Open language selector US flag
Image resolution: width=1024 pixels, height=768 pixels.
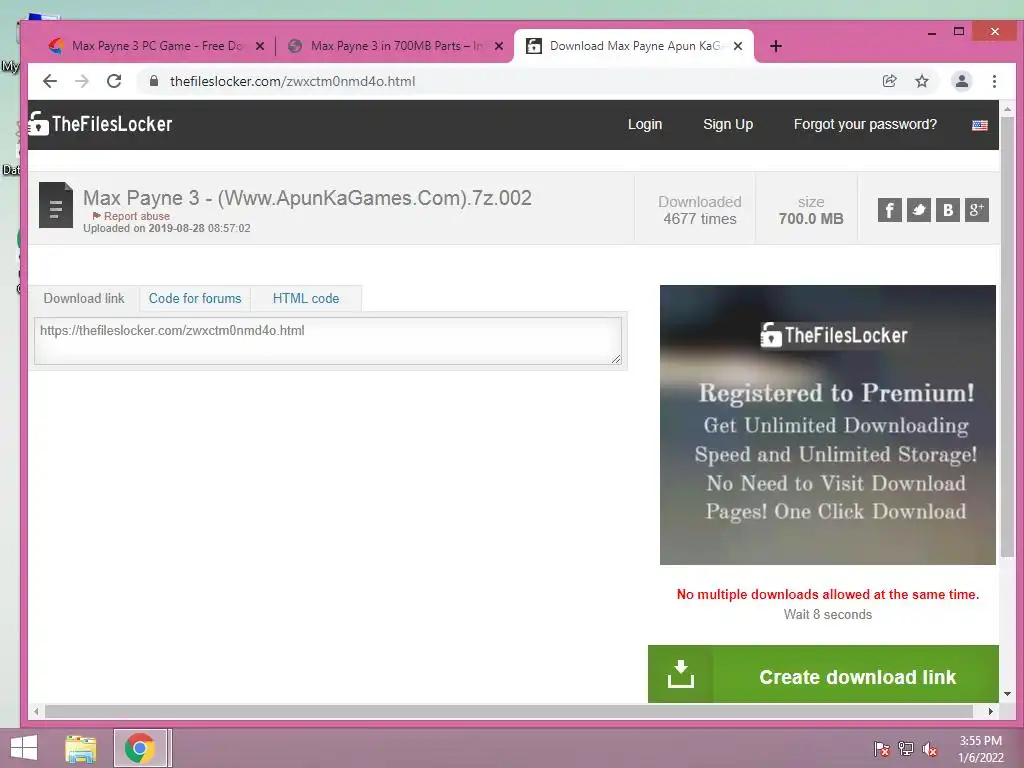pyautogui.click(x=980, y=125)
